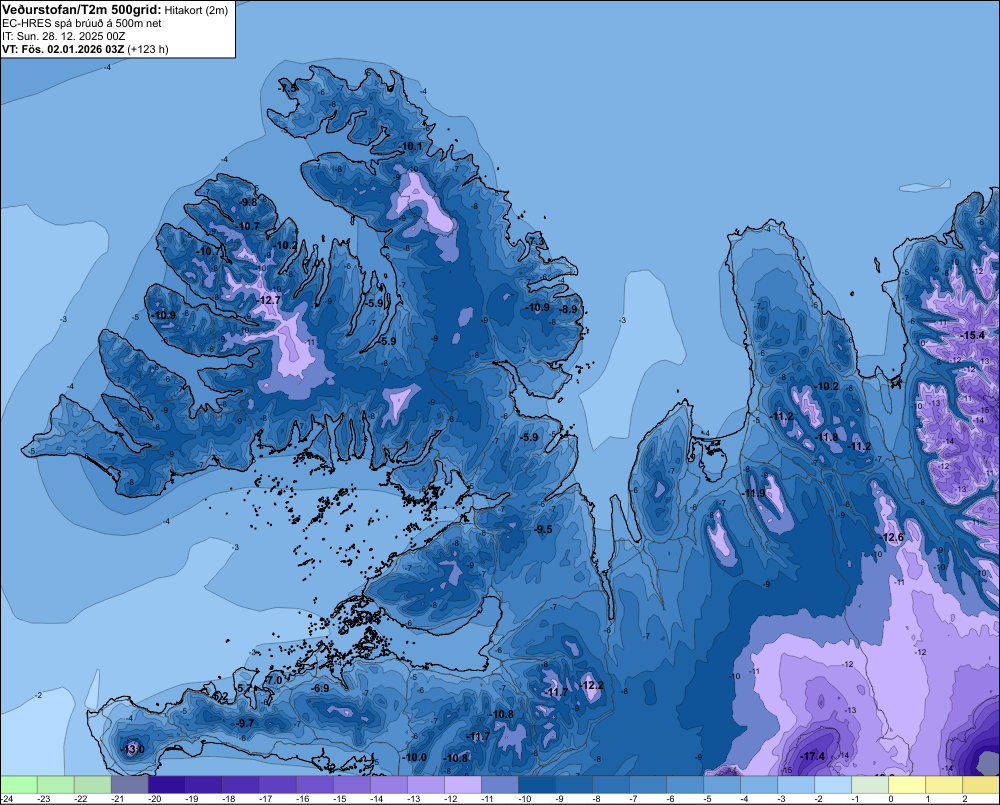Image resolution: width=1000 pixels, height=805 pixels.
Task: Click the -7.3 temperature label on the map
Action: (537, 242)
